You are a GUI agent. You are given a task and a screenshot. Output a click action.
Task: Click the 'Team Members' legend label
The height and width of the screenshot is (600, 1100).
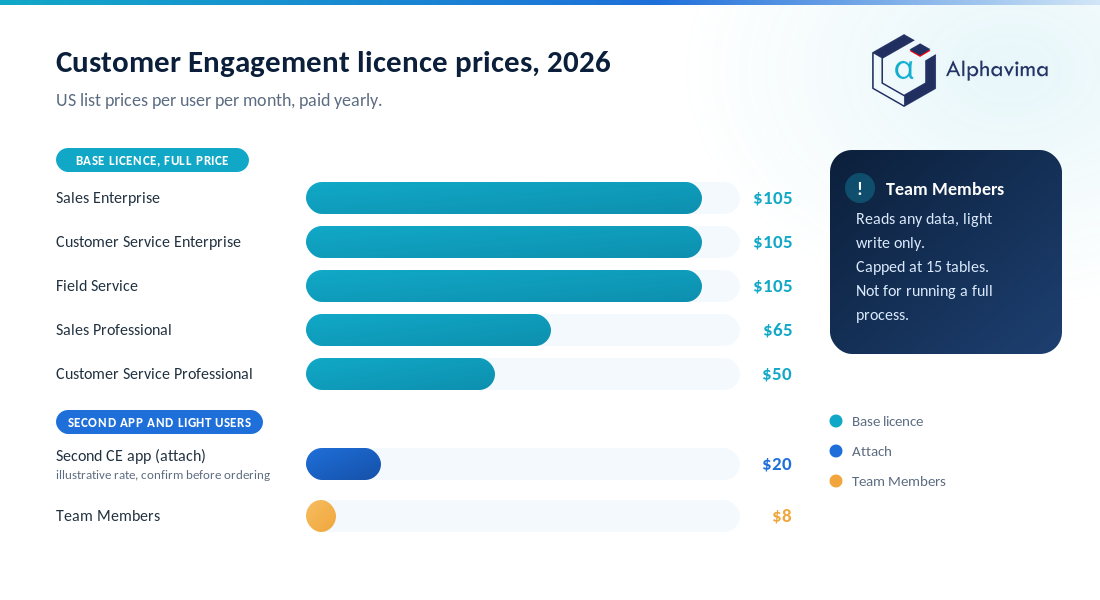(899, 481)
